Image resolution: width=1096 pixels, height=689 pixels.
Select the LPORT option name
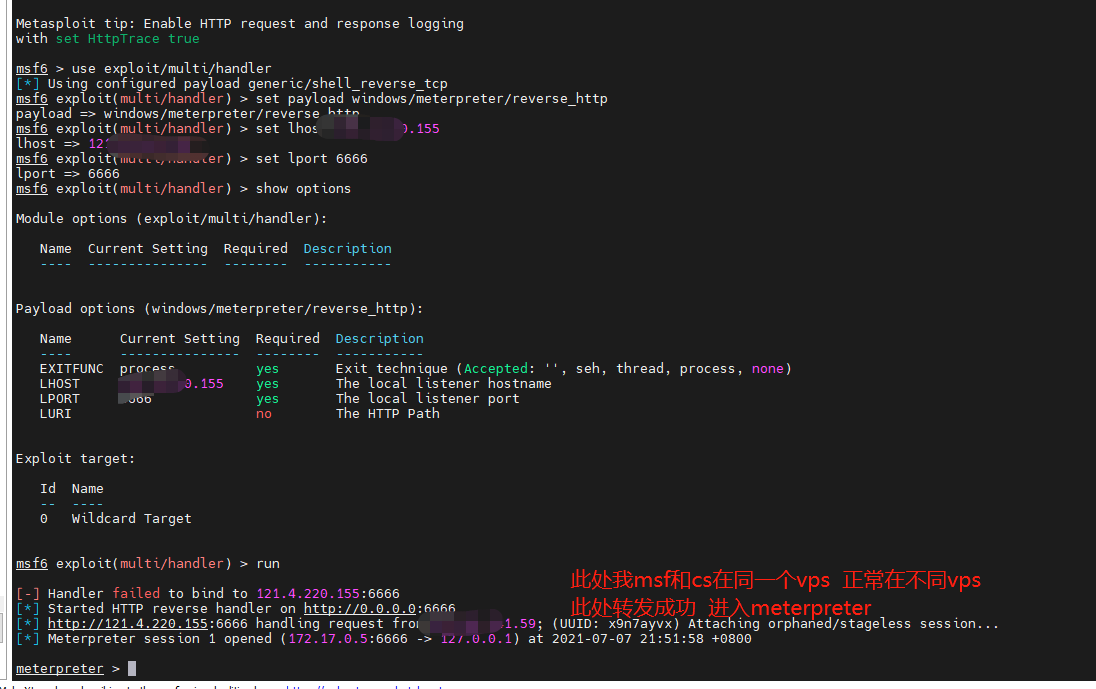click(x=59, y=399)
